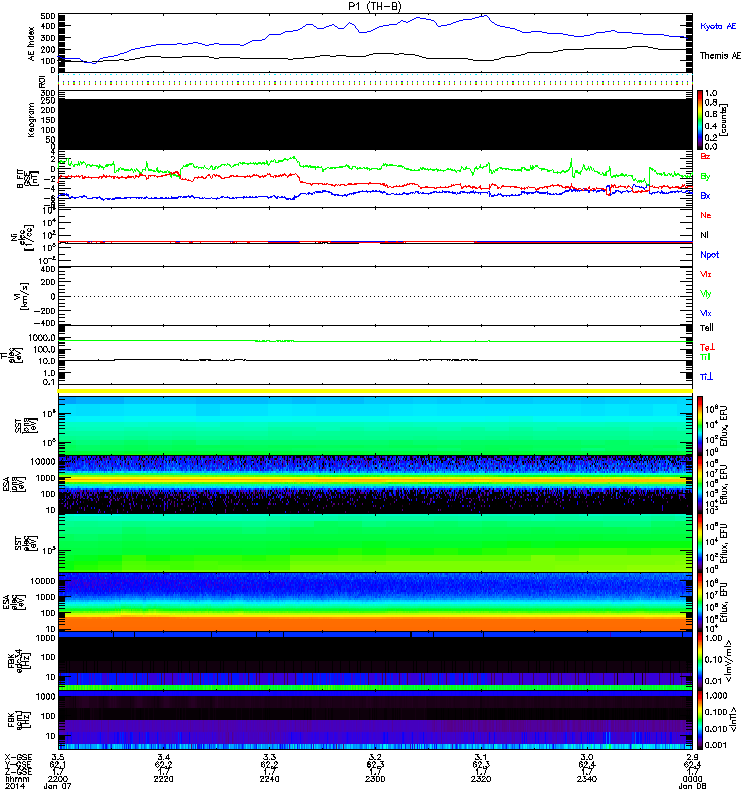
Task: Click the blue Ti⊥ legend label
Action: coord(706,377)
